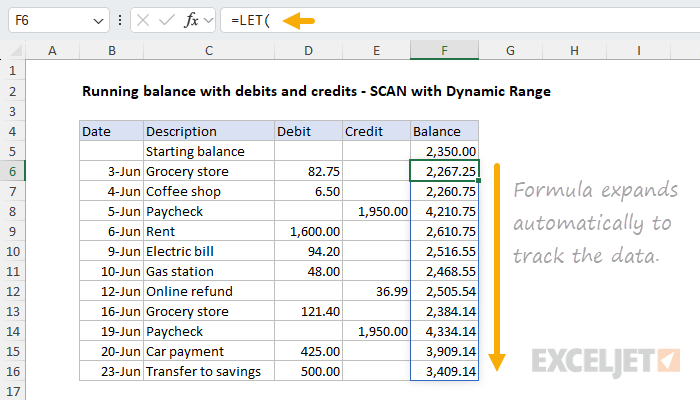The image size is (700, 400).
Task: Click the formula bar text =LET(
Action: coord(250,20)
